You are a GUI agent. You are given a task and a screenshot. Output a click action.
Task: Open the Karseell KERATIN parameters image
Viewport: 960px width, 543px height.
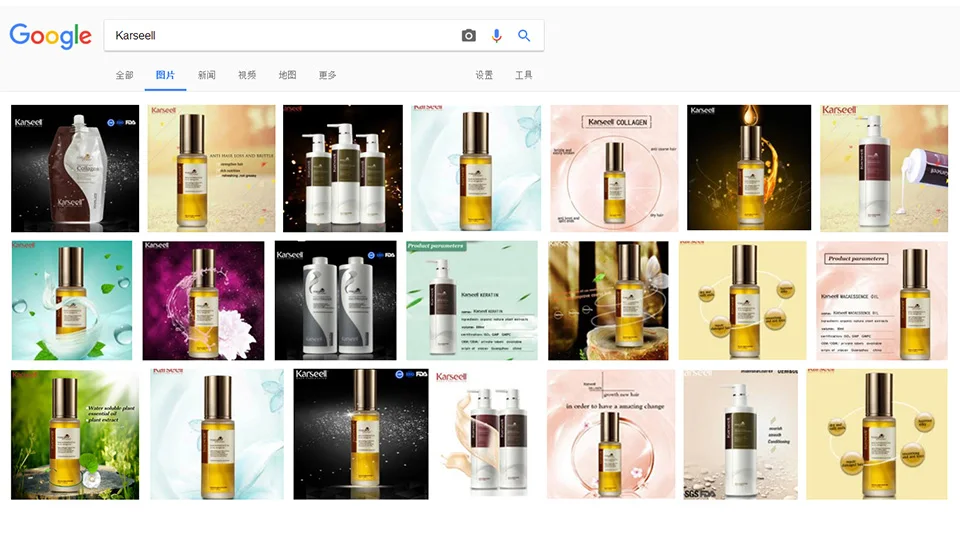472,300
